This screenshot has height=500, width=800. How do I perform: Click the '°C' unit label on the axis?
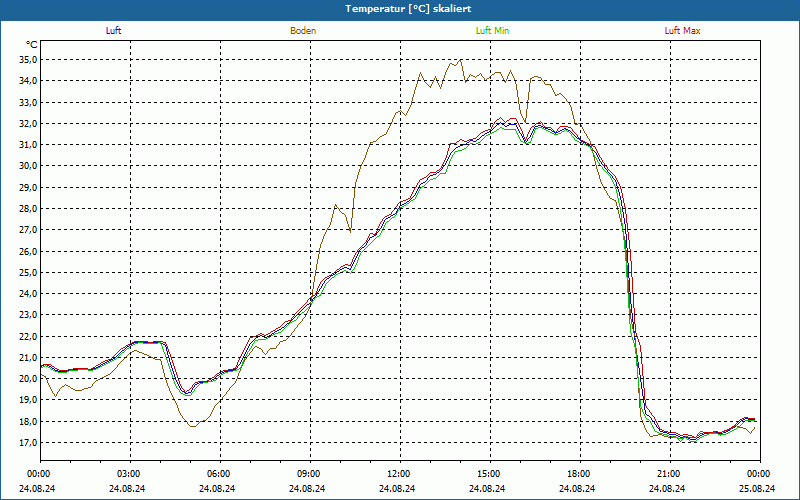(32, 45)
